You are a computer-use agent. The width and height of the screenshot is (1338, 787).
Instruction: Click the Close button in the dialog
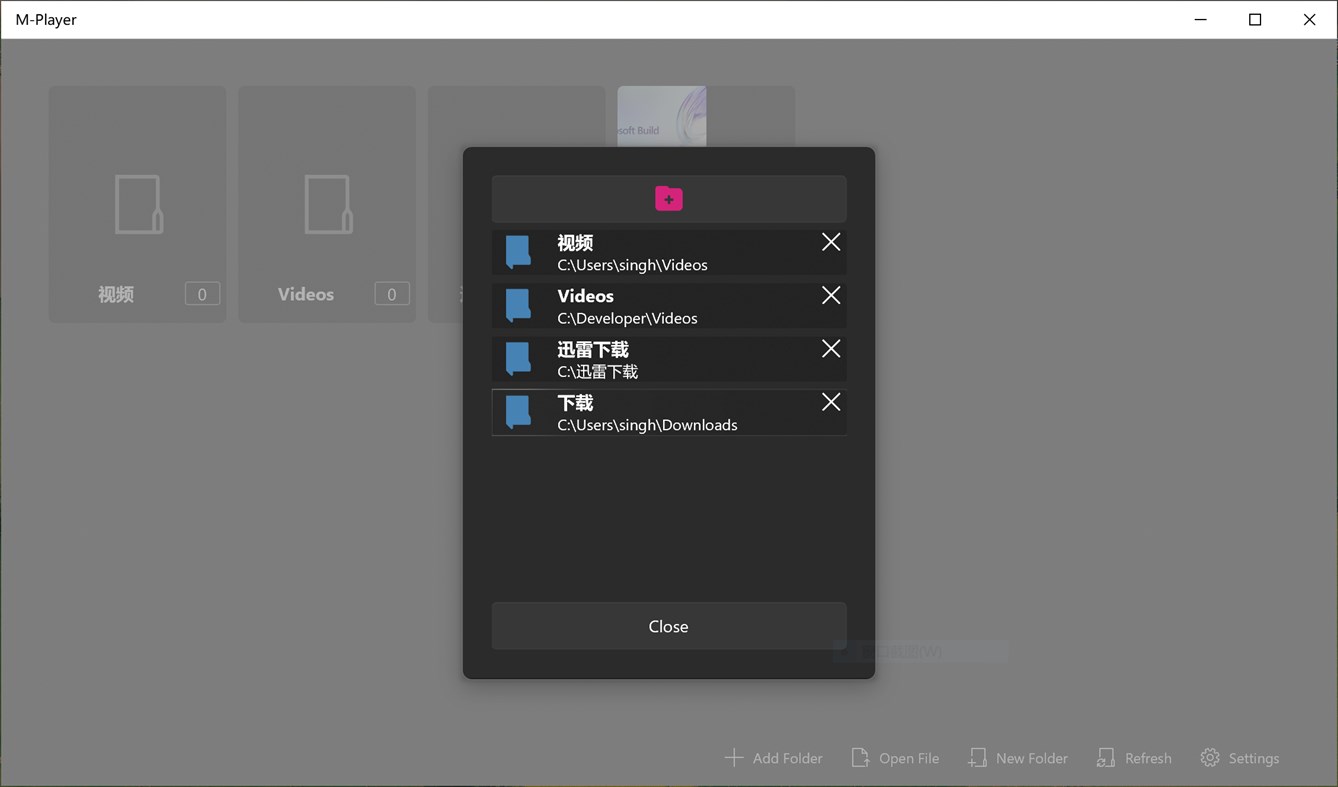click(668, 626)
